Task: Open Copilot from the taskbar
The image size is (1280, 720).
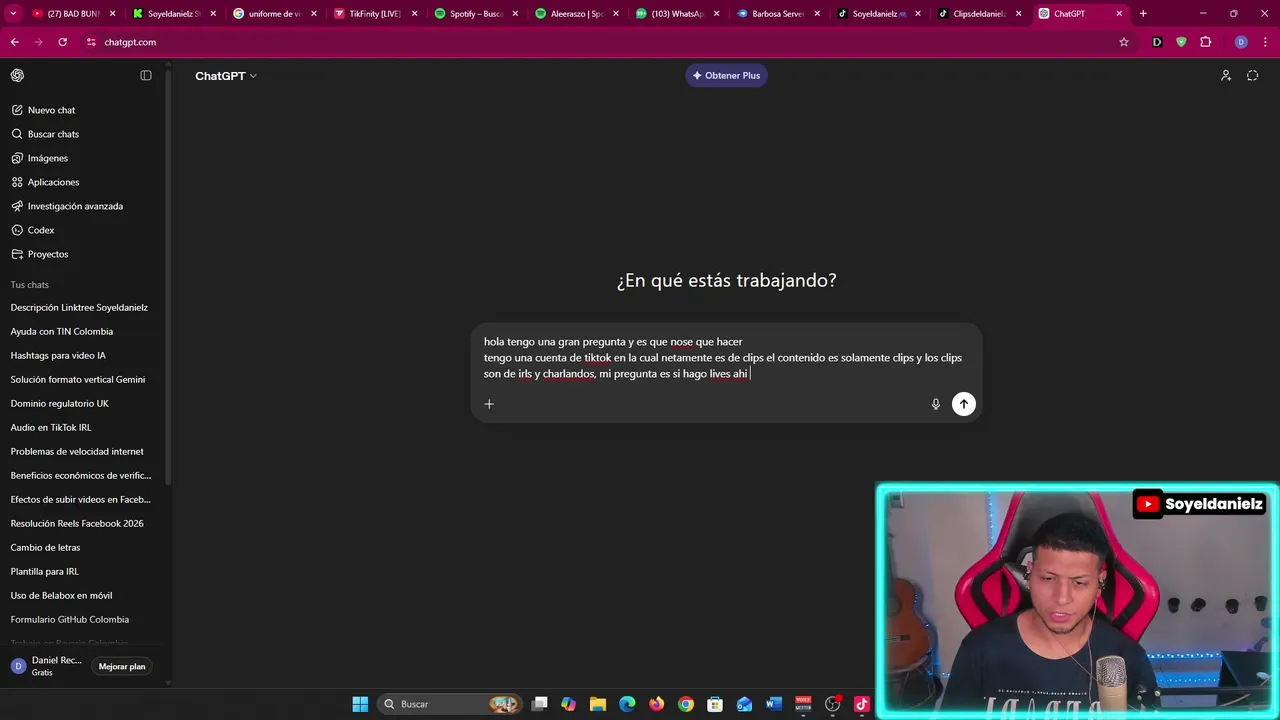Action: [x=569, y=704]
